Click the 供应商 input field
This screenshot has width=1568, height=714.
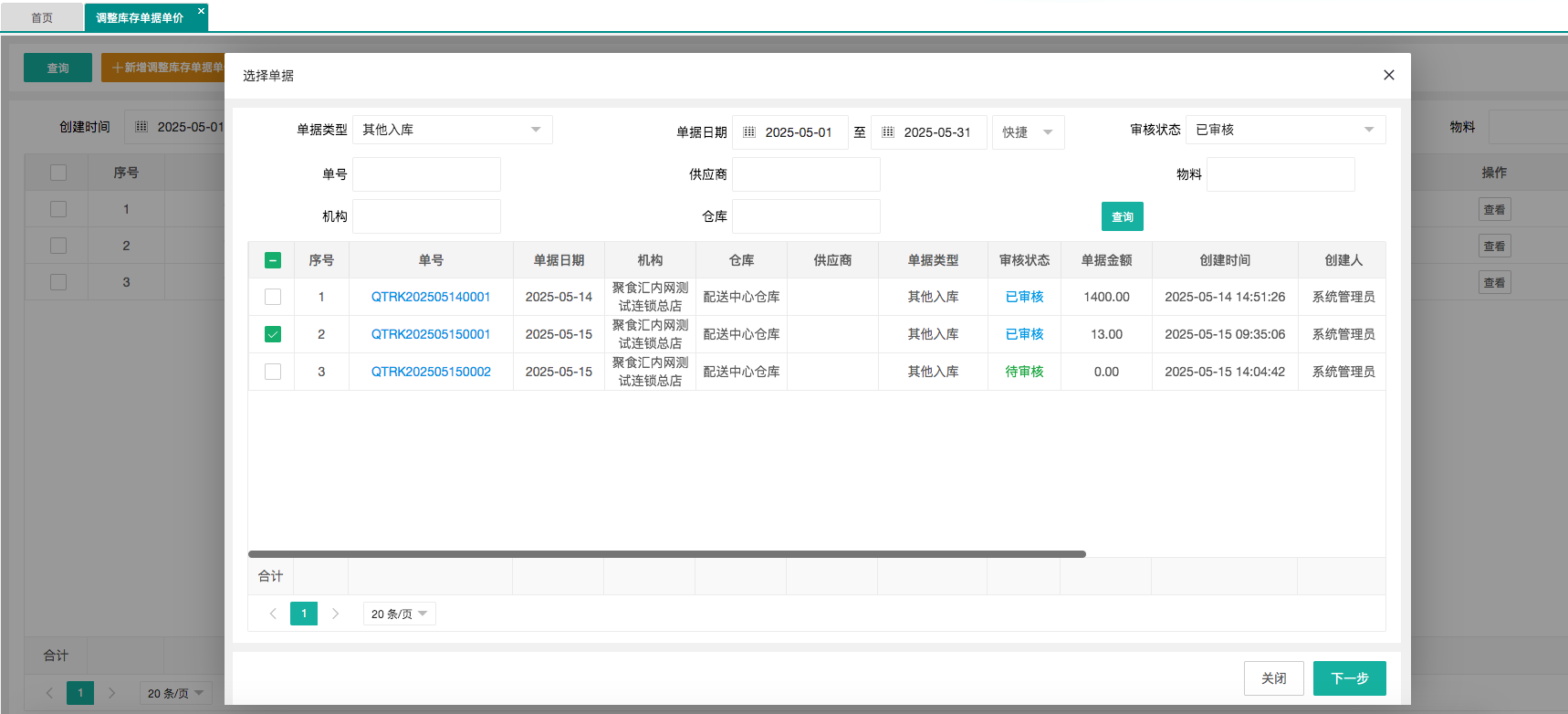point(806,174)
